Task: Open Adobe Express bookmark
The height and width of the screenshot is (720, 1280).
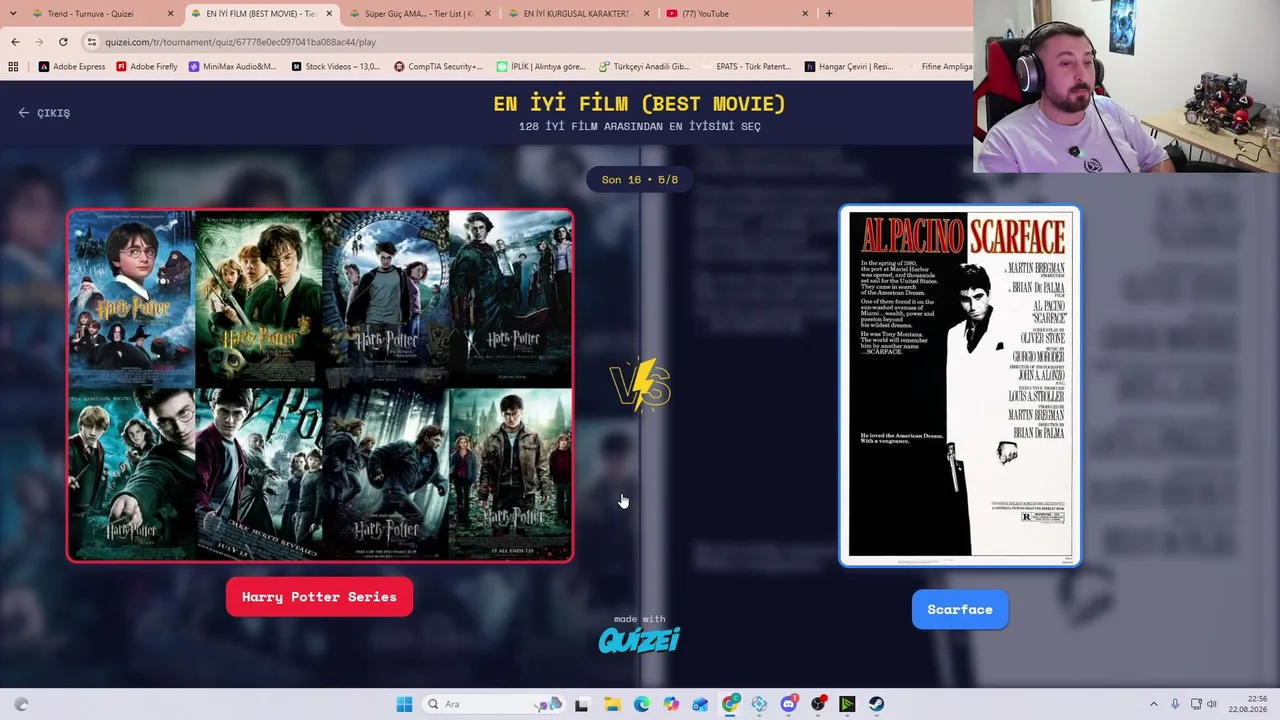Action: 72,67
